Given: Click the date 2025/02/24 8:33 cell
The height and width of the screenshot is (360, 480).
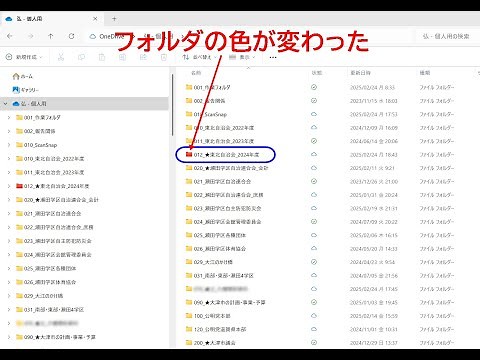Looking at the screenshot, I should 372,87.
